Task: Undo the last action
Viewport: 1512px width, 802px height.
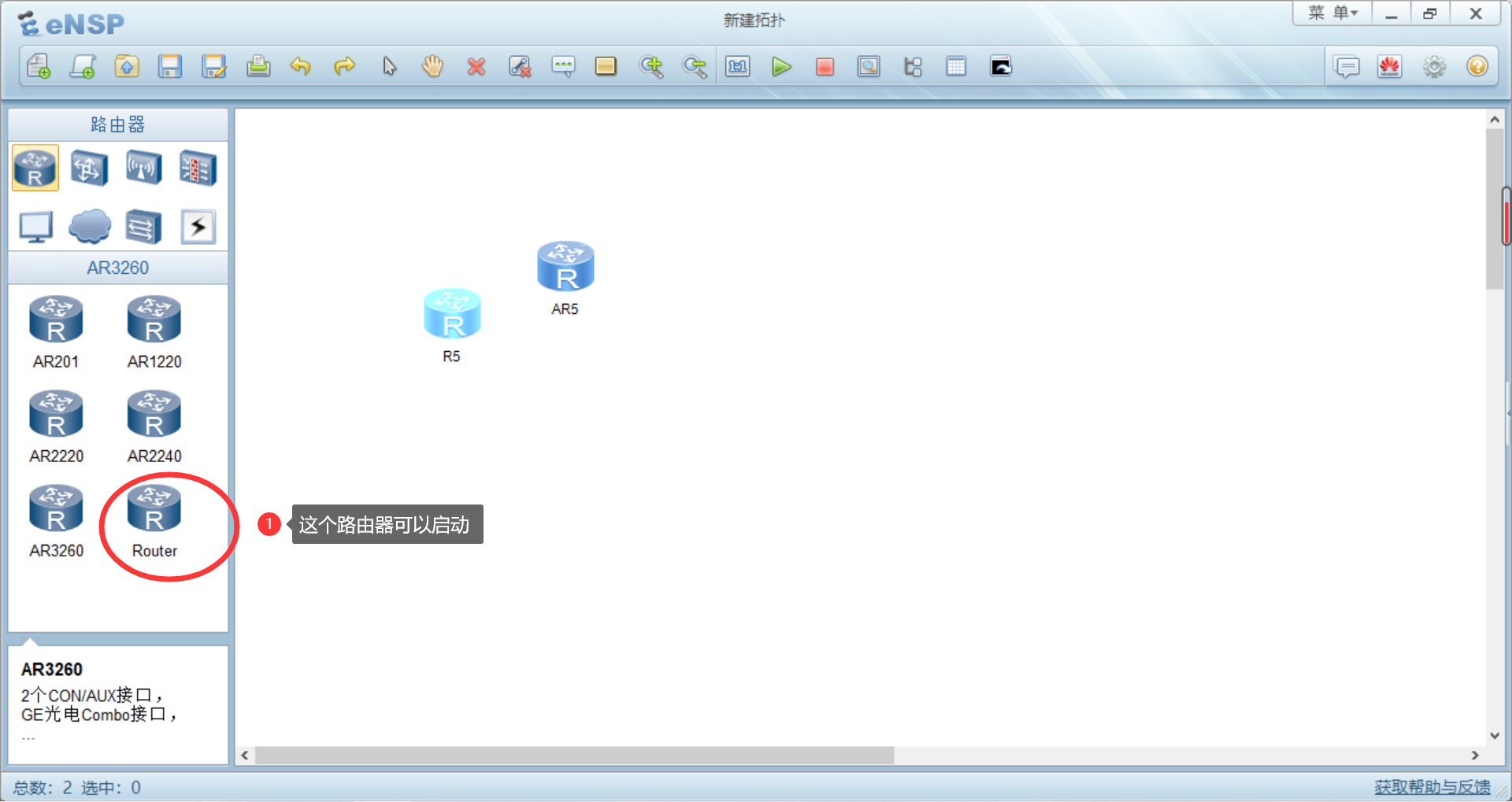Action: 301,66
